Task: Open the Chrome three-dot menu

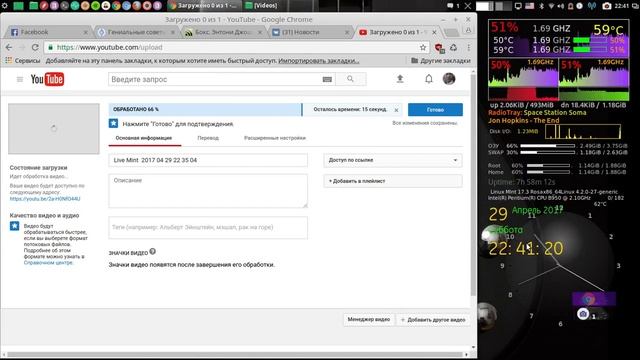Action: pyautogui.click(x=469, y=47)
